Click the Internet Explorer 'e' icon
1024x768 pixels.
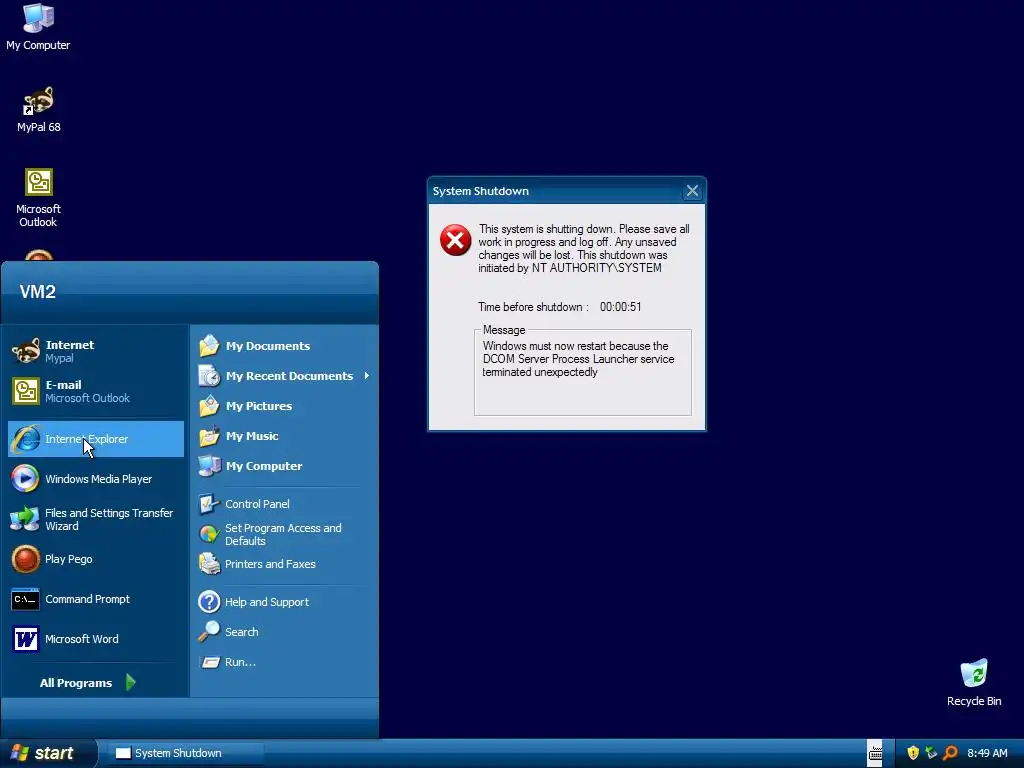tap(26, 439)
